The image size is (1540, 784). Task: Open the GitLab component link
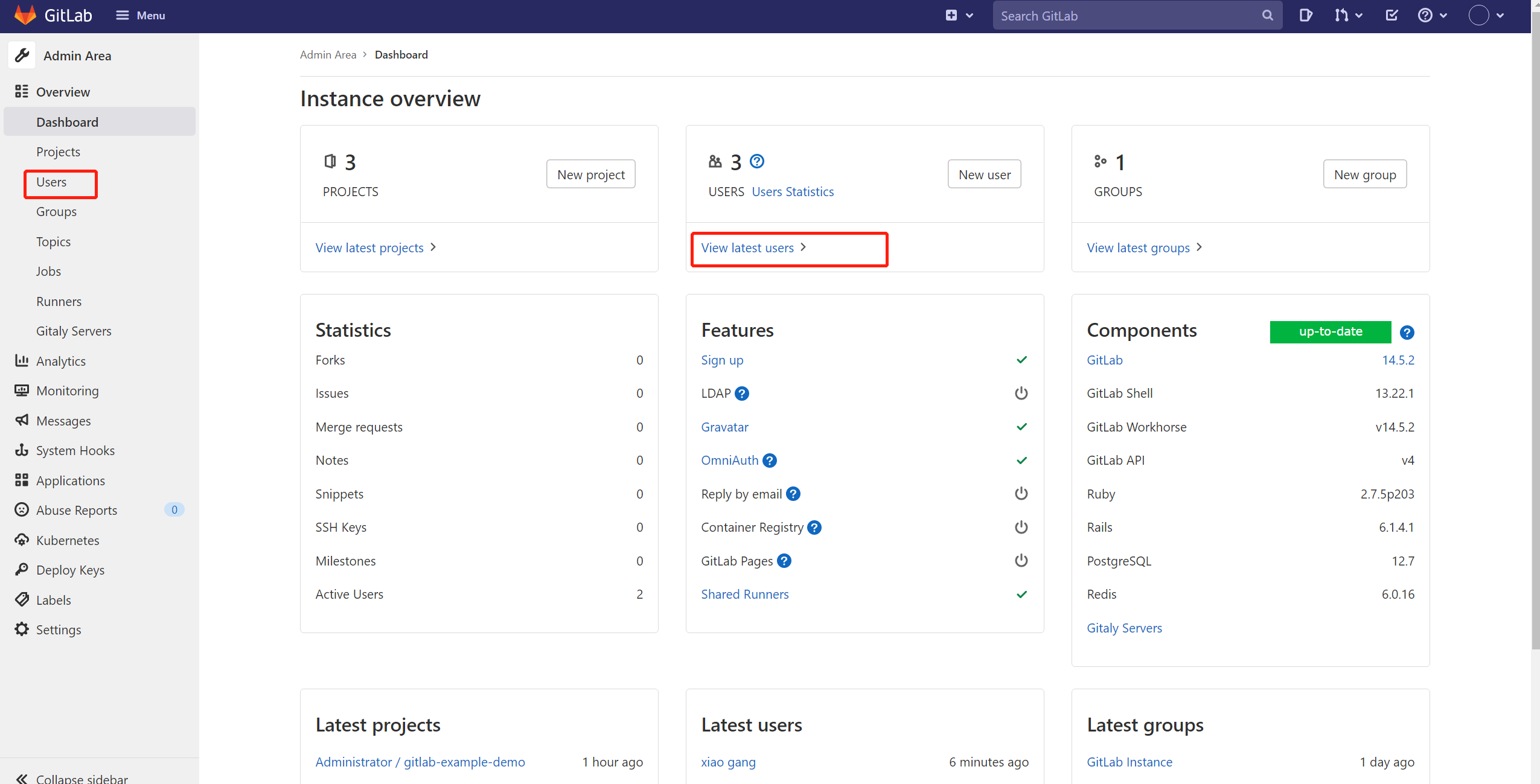(1104, 360)
